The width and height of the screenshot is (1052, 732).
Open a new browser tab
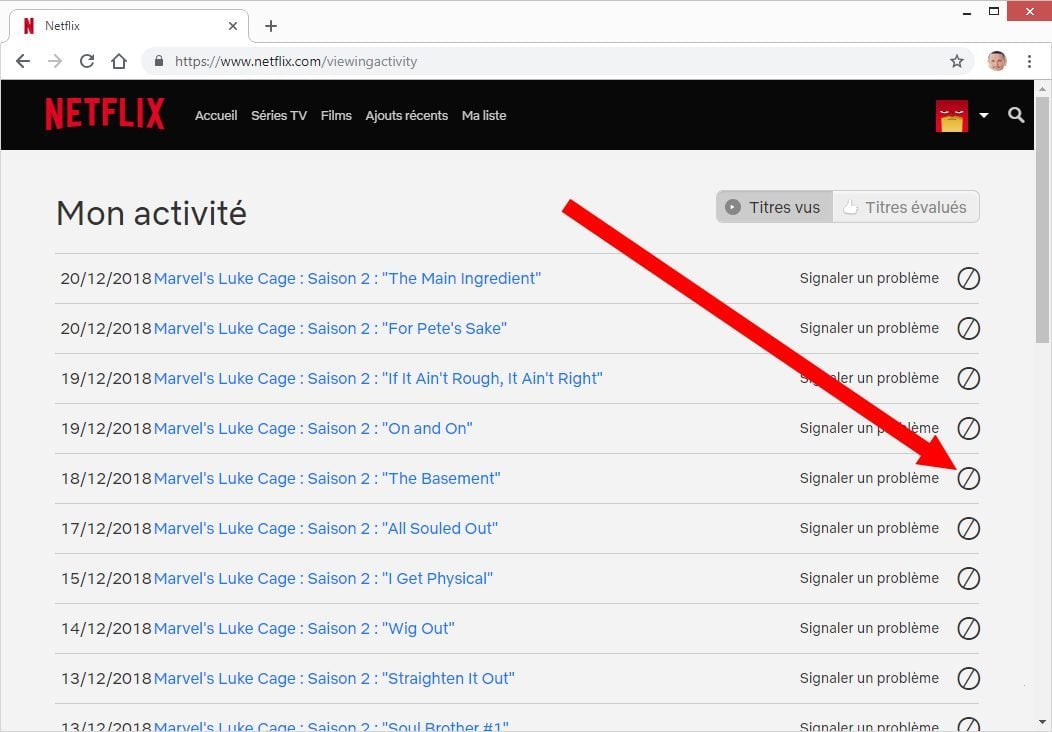270,25
